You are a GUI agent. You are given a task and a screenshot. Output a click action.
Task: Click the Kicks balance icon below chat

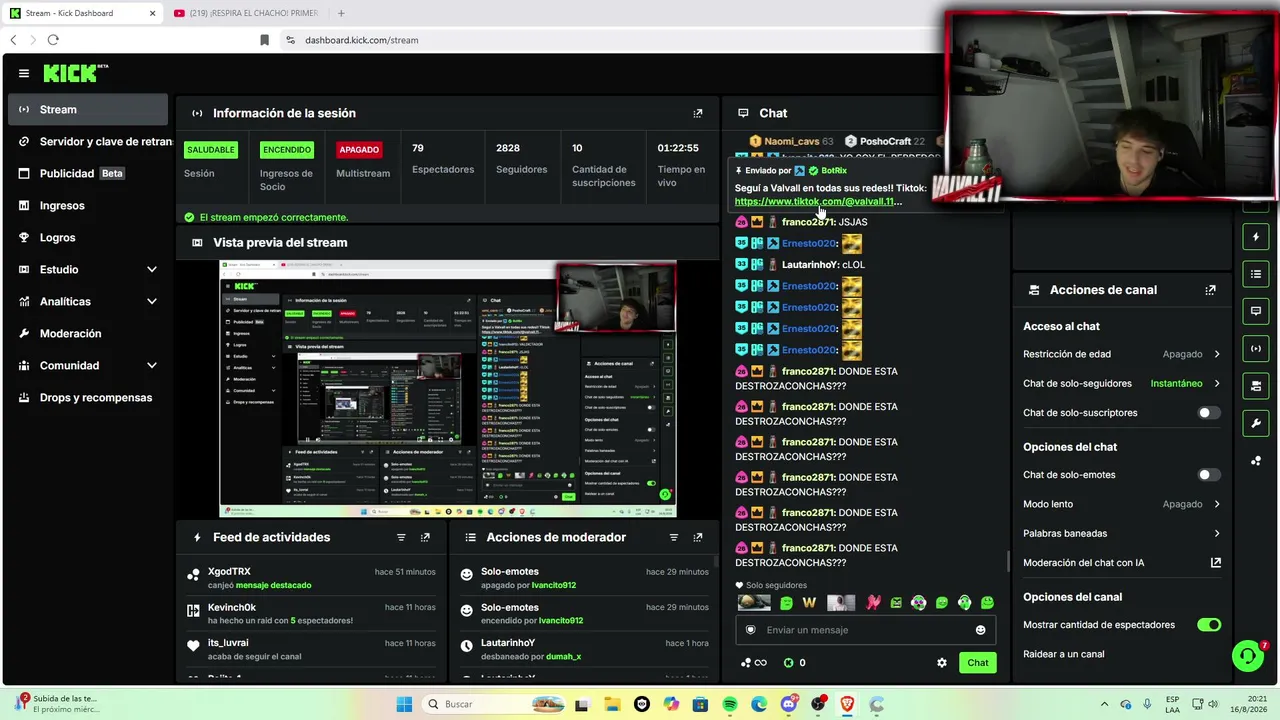[x=788, y=662]
